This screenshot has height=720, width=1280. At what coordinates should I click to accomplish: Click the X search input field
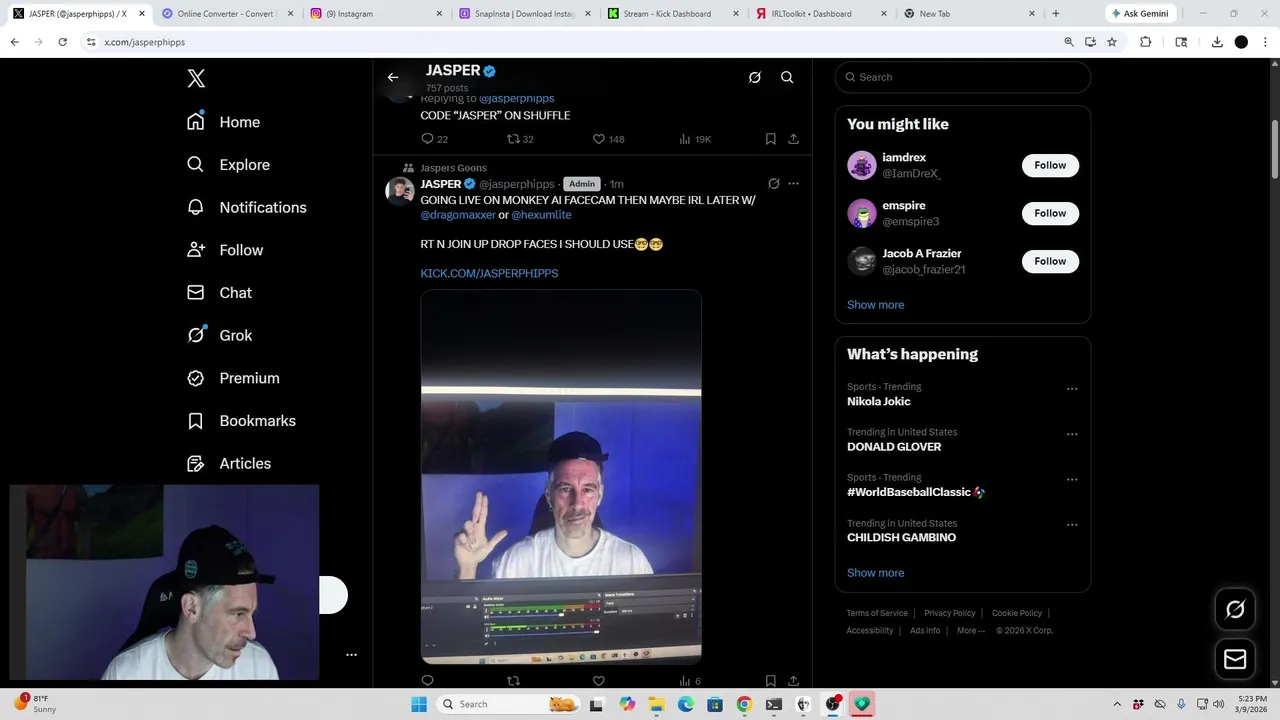962,77
